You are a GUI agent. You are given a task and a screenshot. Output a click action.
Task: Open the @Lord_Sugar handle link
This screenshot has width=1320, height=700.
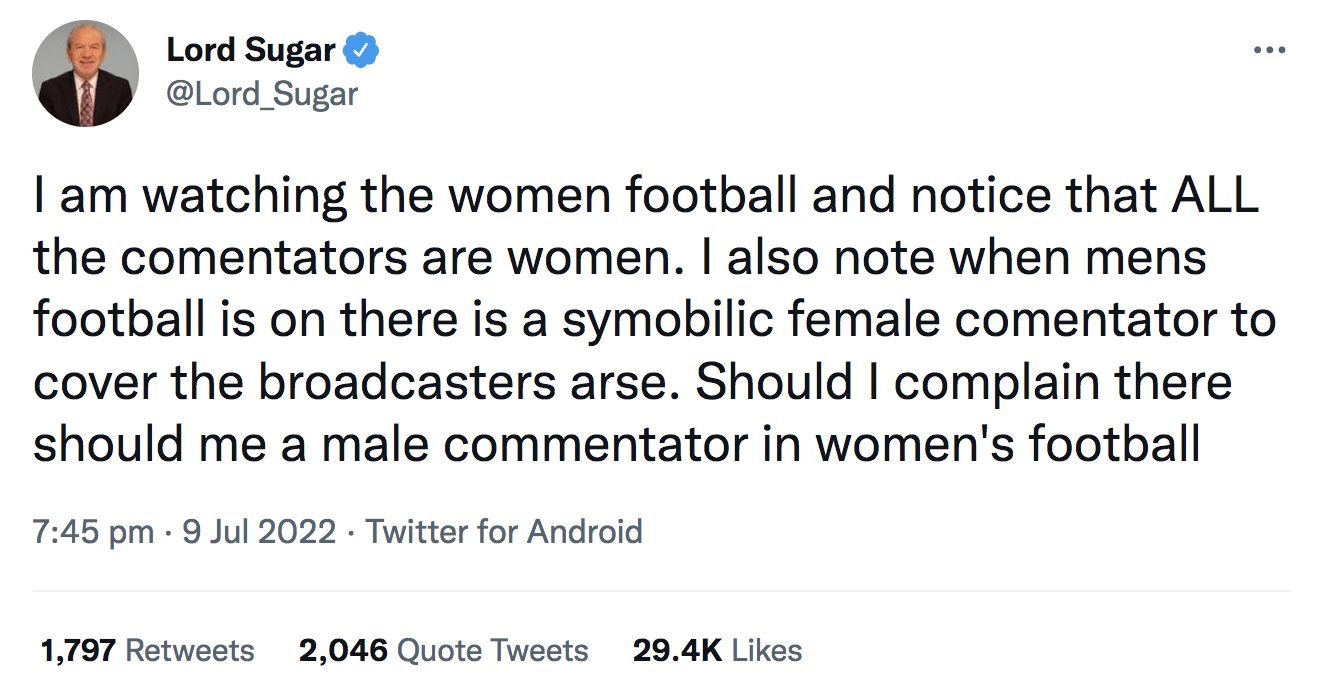click(x=261, y=94)
